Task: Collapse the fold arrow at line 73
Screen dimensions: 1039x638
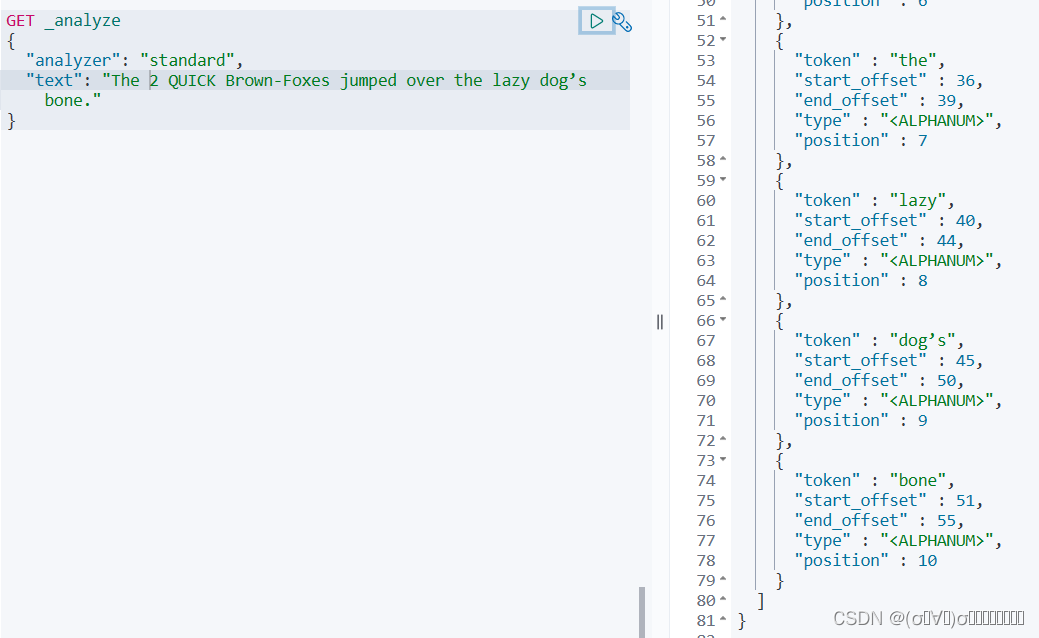Action: pyautogui.click(x=723, y=459)
